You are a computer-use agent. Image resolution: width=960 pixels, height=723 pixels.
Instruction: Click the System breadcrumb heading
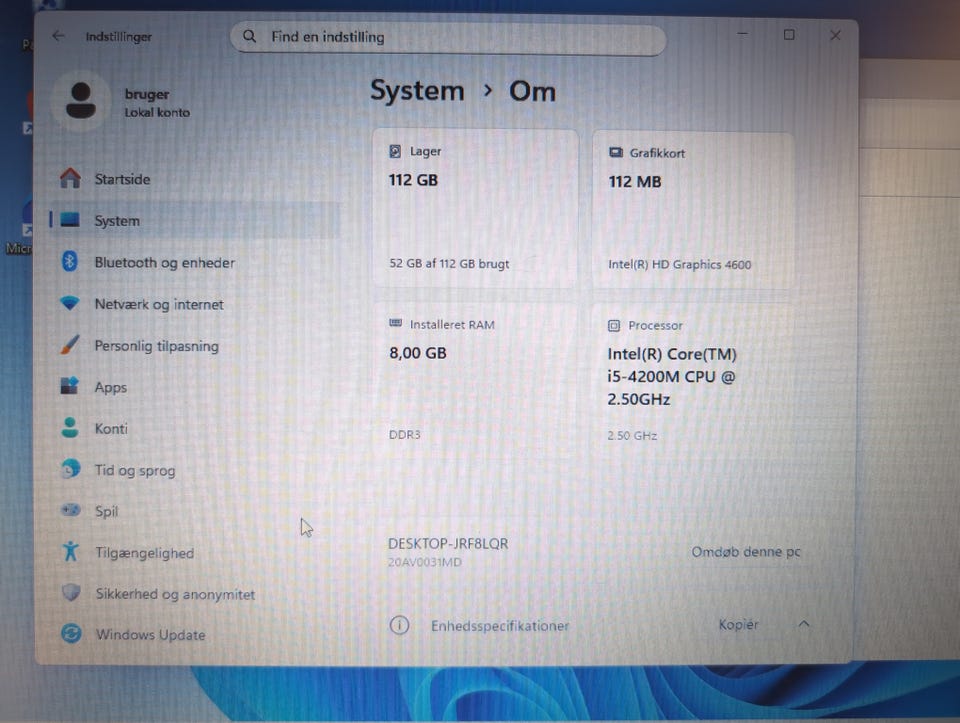click(x=418, y=91)
